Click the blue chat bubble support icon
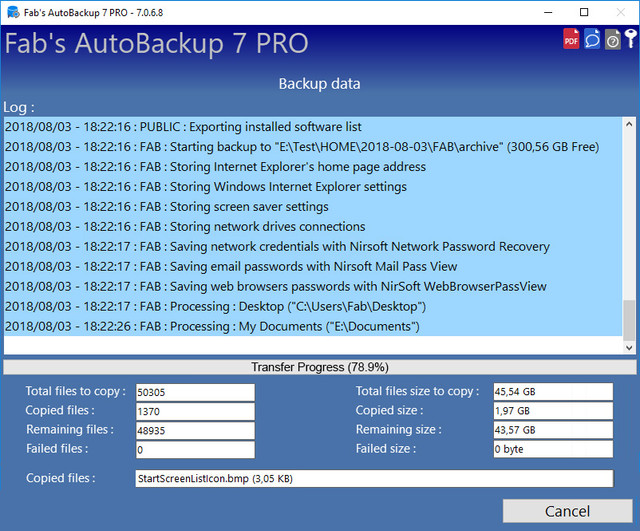Screen dimensions: 640x531 pos(592,39)
